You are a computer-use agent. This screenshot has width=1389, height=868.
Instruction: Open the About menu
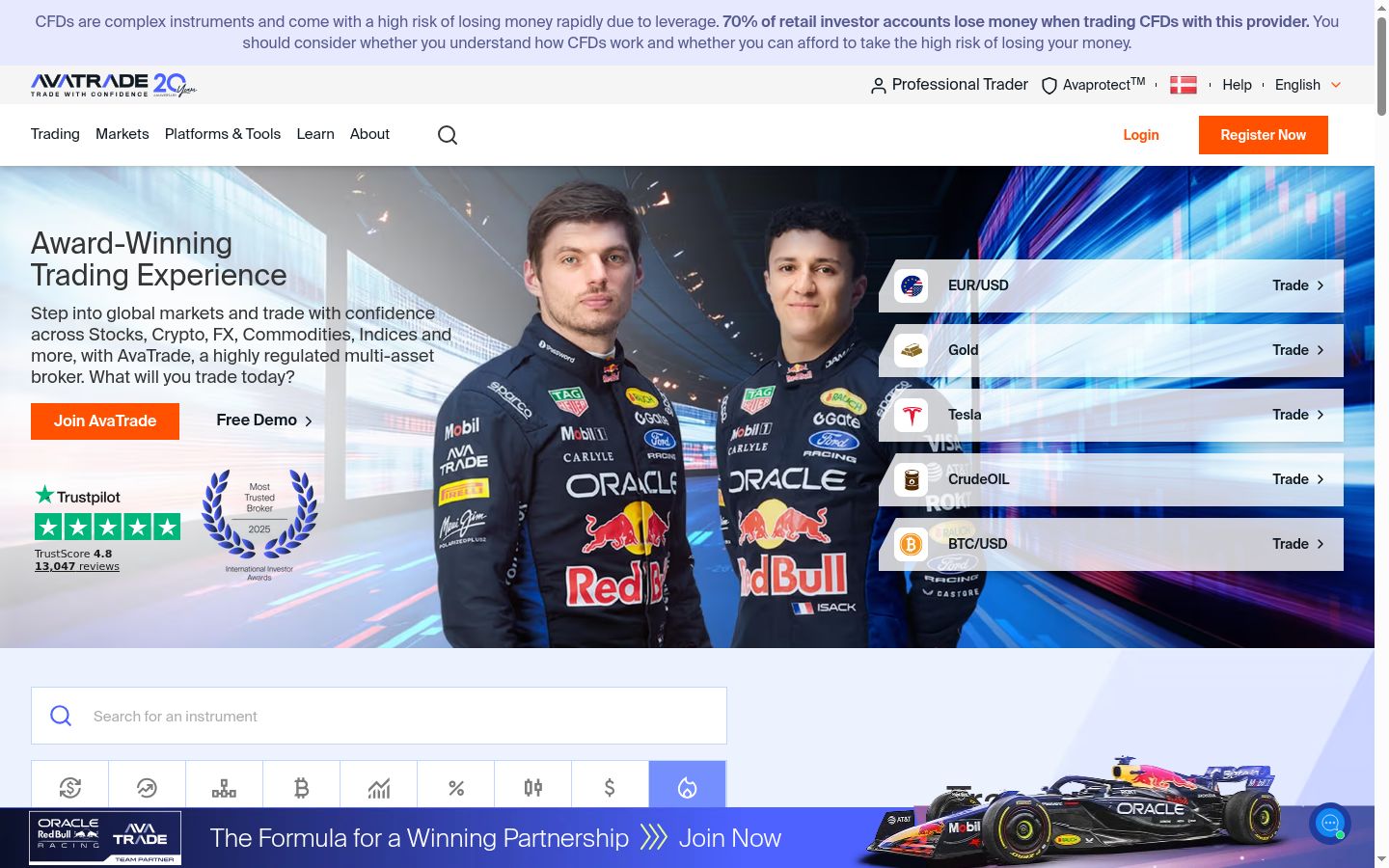[369, 134]
